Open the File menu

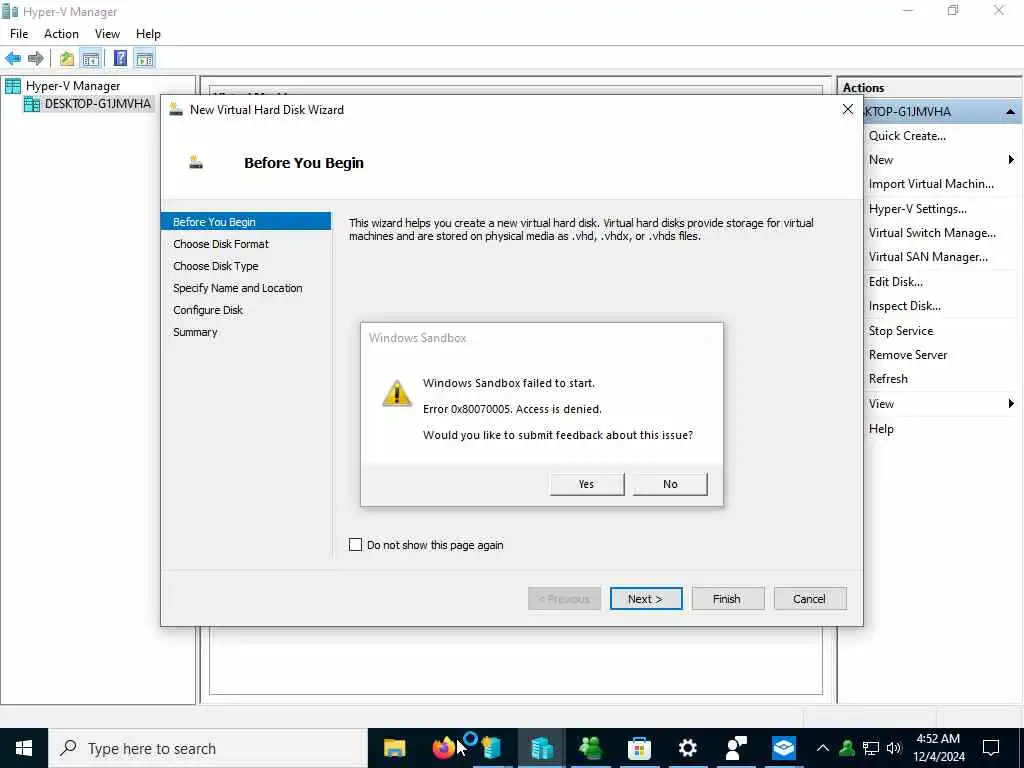tap(19, 34)
